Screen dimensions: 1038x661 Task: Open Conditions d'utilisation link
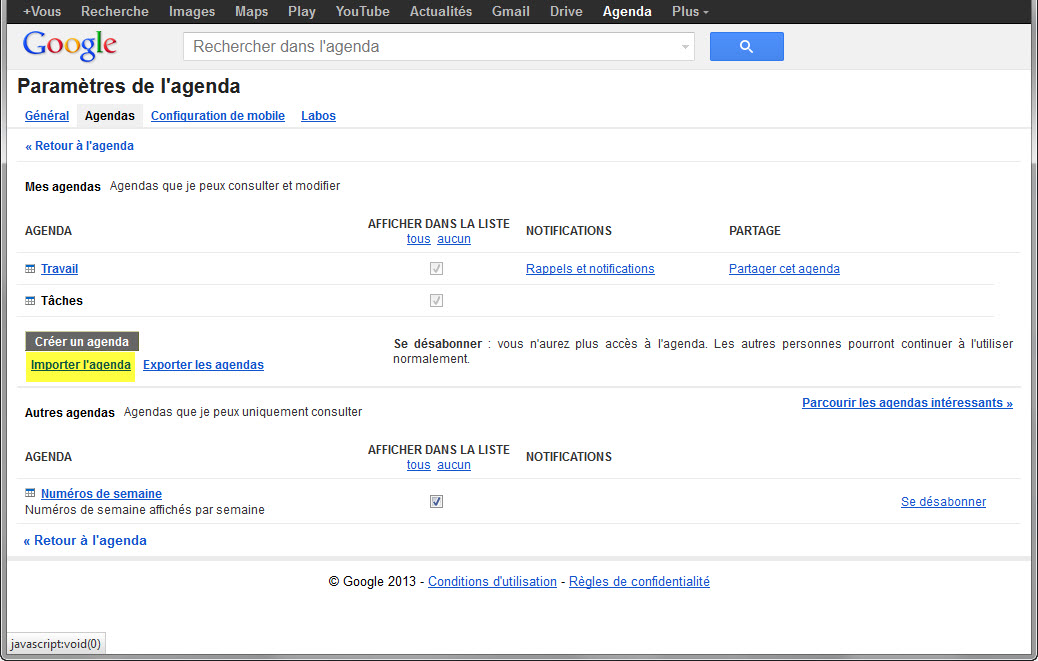coord(492,582)
